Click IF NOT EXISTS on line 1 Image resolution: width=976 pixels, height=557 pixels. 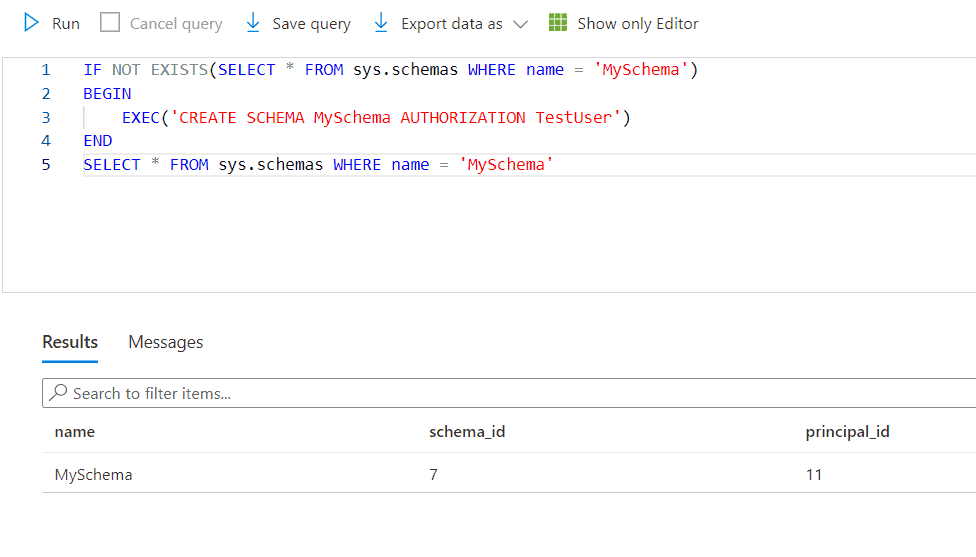coord(145,70)
